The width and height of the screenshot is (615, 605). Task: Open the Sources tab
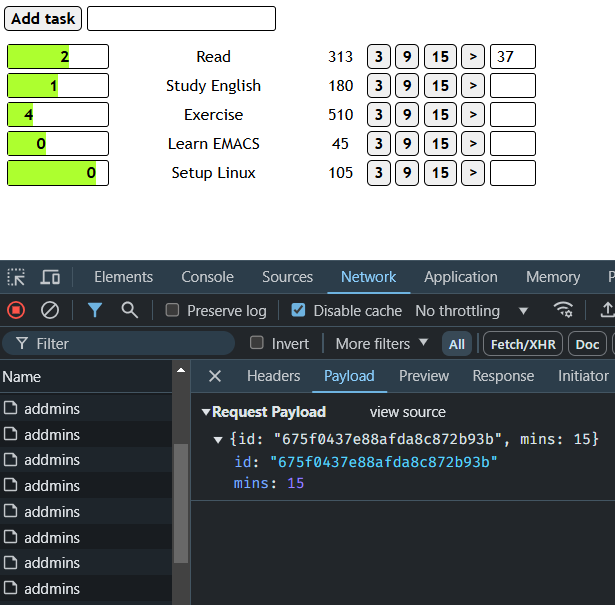point(287,277)
